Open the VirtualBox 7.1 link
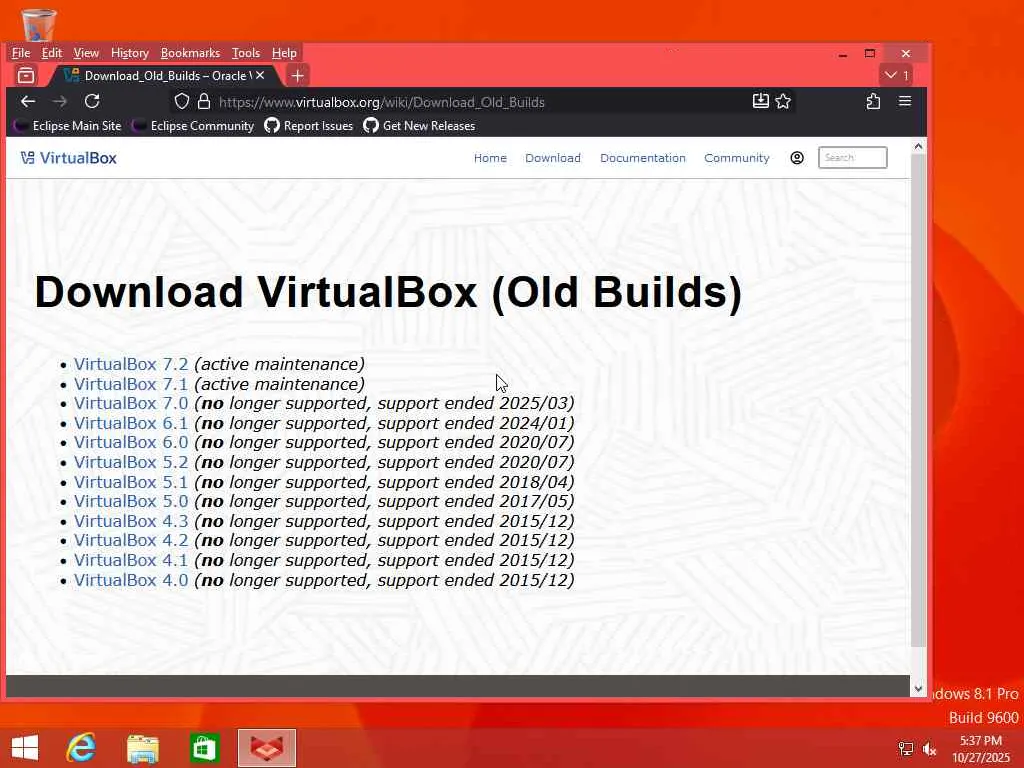The image size is (1024, 768). pyautogui.click(x=131, y=384)
